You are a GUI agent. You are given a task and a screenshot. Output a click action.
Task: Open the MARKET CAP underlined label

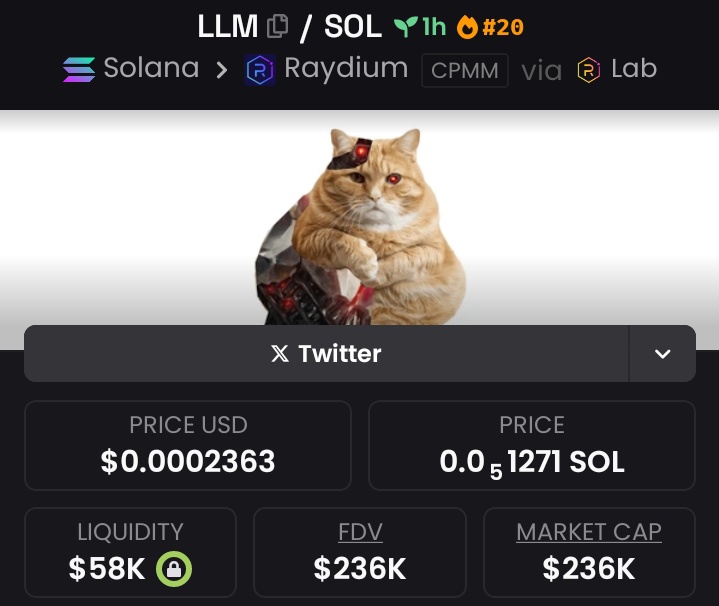[x=589, y=532]
